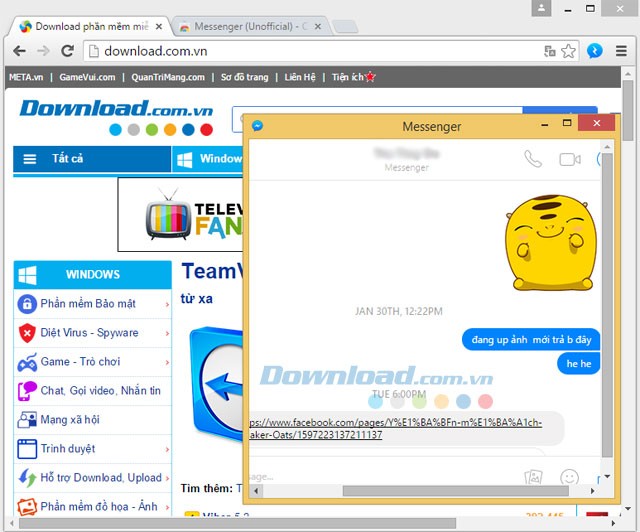640x532 pixels.
Task: Click the Chrome user profile button
Action: pyautogui.click(x=541, y=8)
